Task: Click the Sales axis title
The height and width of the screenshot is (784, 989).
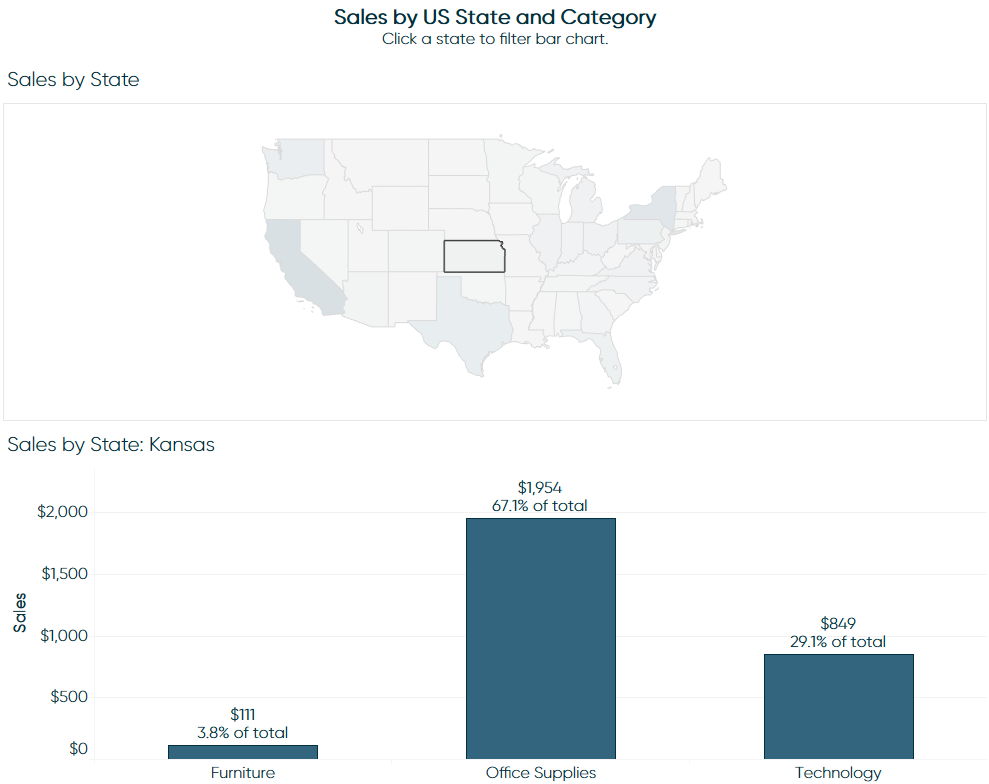Action: (20, 612)
